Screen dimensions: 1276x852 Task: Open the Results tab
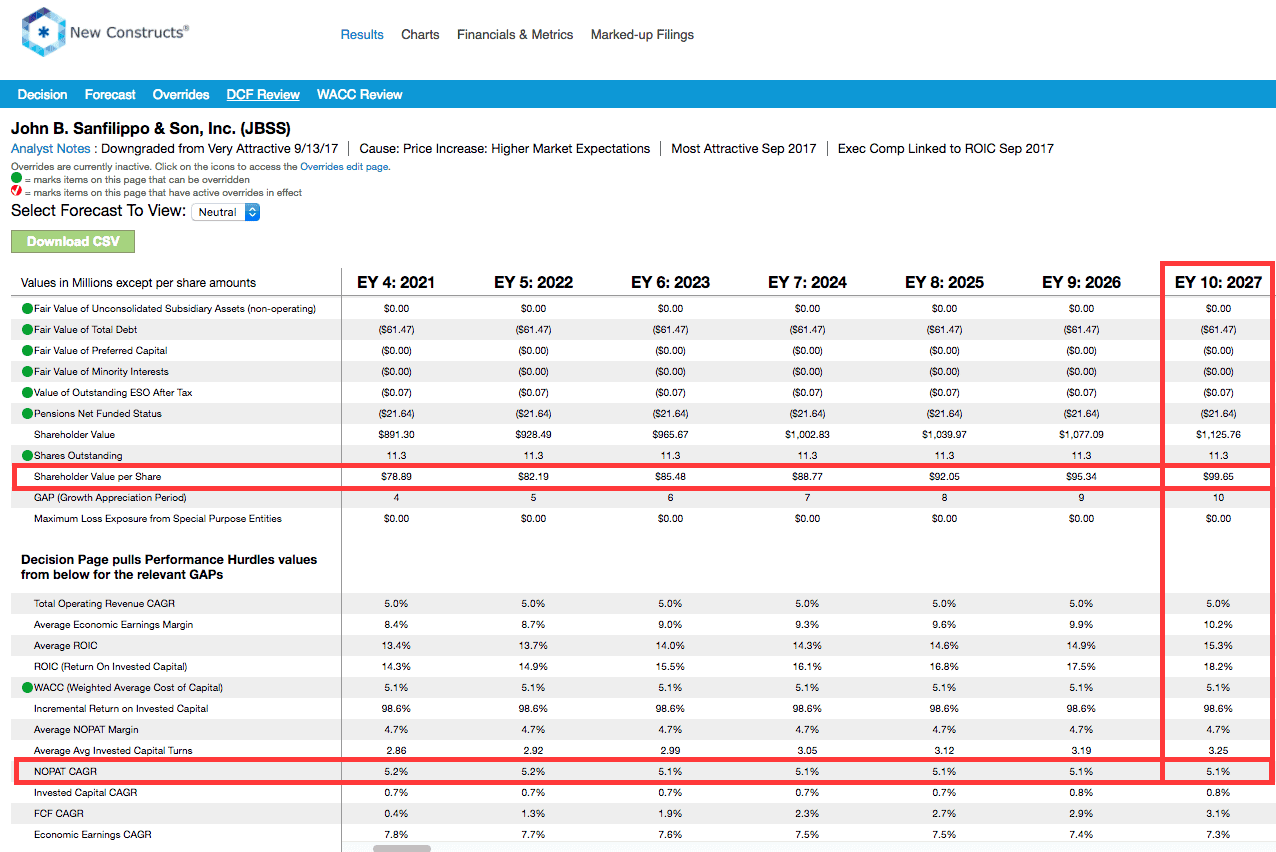tap(362, 34)
